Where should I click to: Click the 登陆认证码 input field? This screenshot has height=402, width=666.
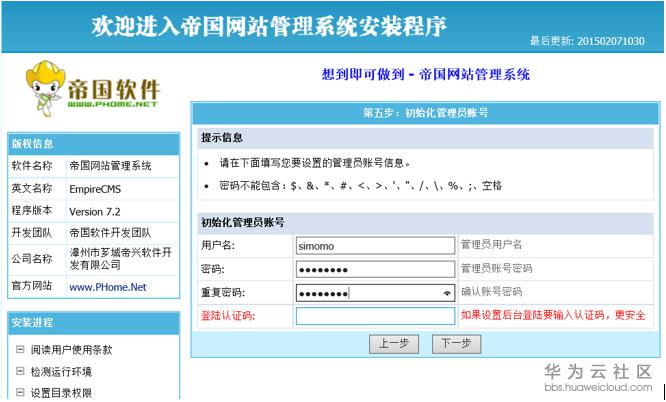click(375, 316)
